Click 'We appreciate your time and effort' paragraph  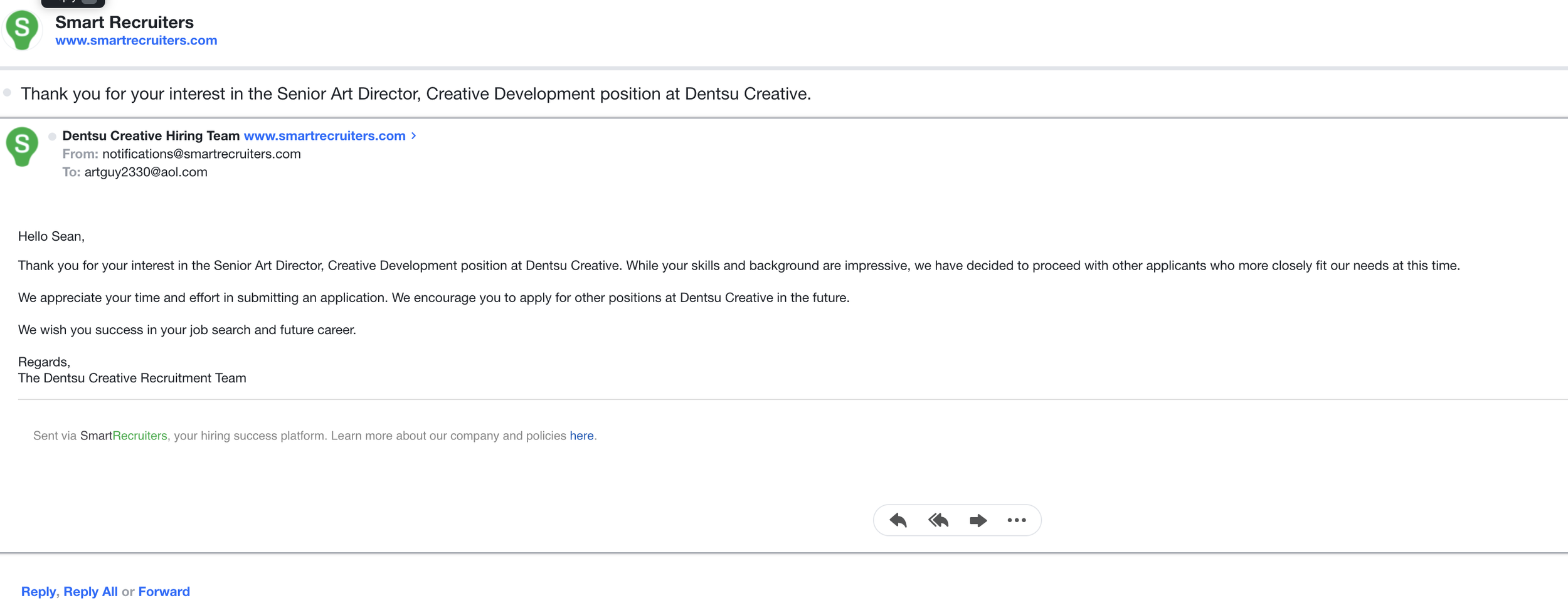(434, 298)
